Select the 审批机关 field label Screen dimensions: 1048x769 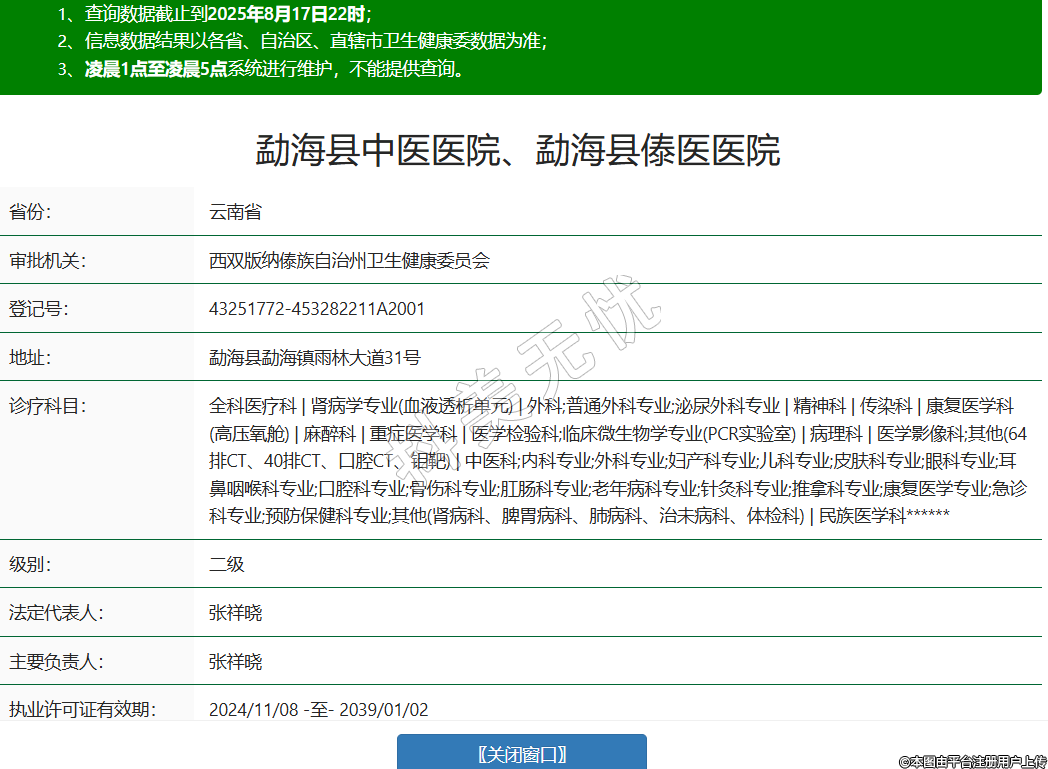click(48, 261)
